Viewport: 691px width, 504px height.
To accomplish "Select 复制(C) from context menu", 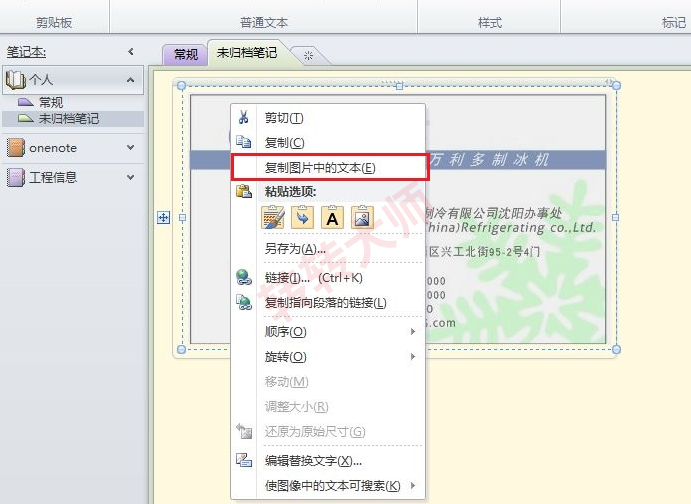I will [x=328, y=142].
